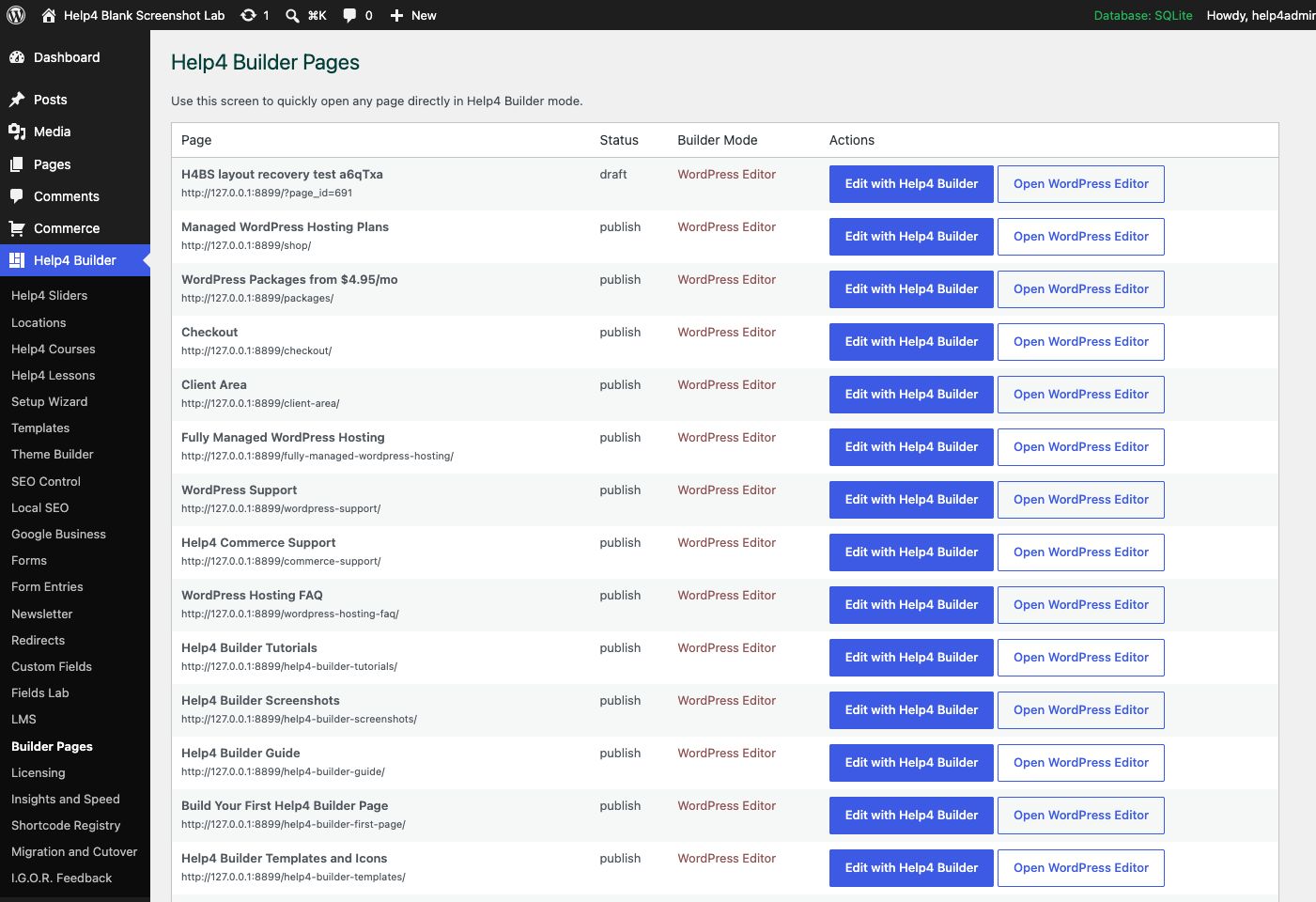Edit Help4 Builder Templates and Icons with Help4 Builder
1316x902 pixels.
(911, 868)
